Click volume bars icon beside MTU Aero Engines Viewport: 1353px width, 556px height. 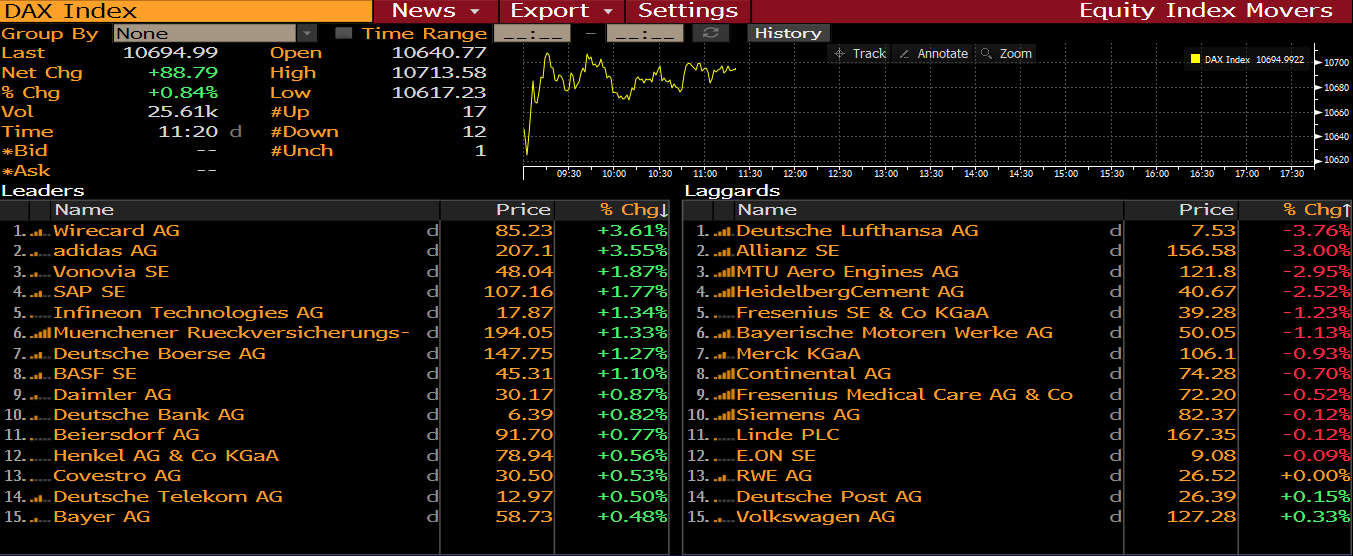click(x=724, y=272)
